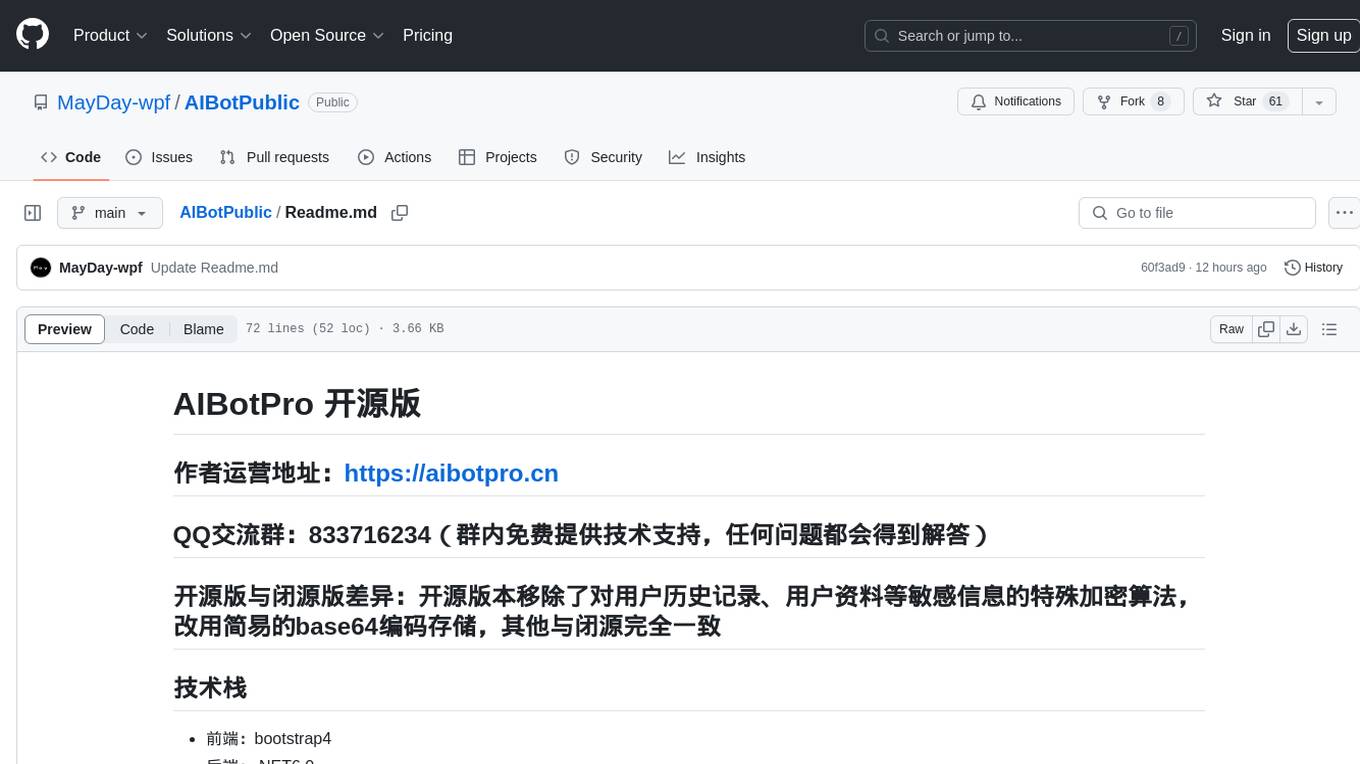The image size is (1360, 764).
Task: Open the more file actions menu
Action: click(1345, 213)
